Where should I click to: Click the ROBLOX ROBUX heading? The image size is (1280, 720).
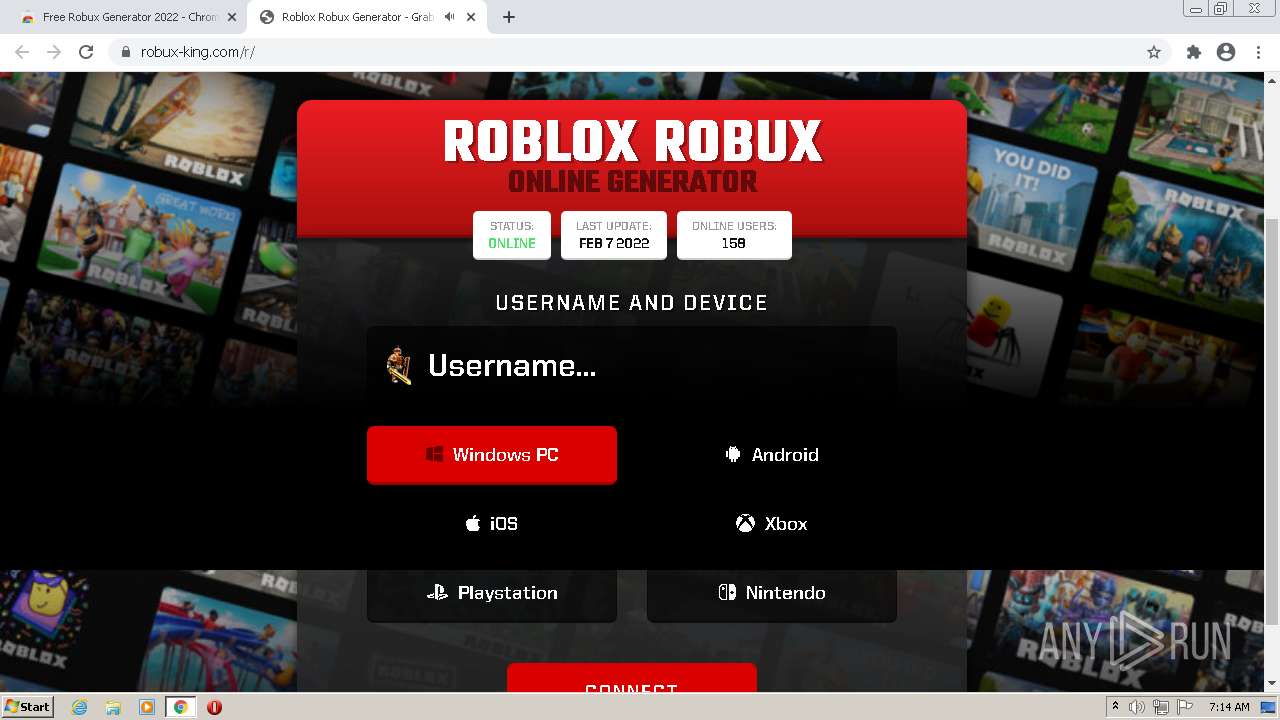coord(632,142)
